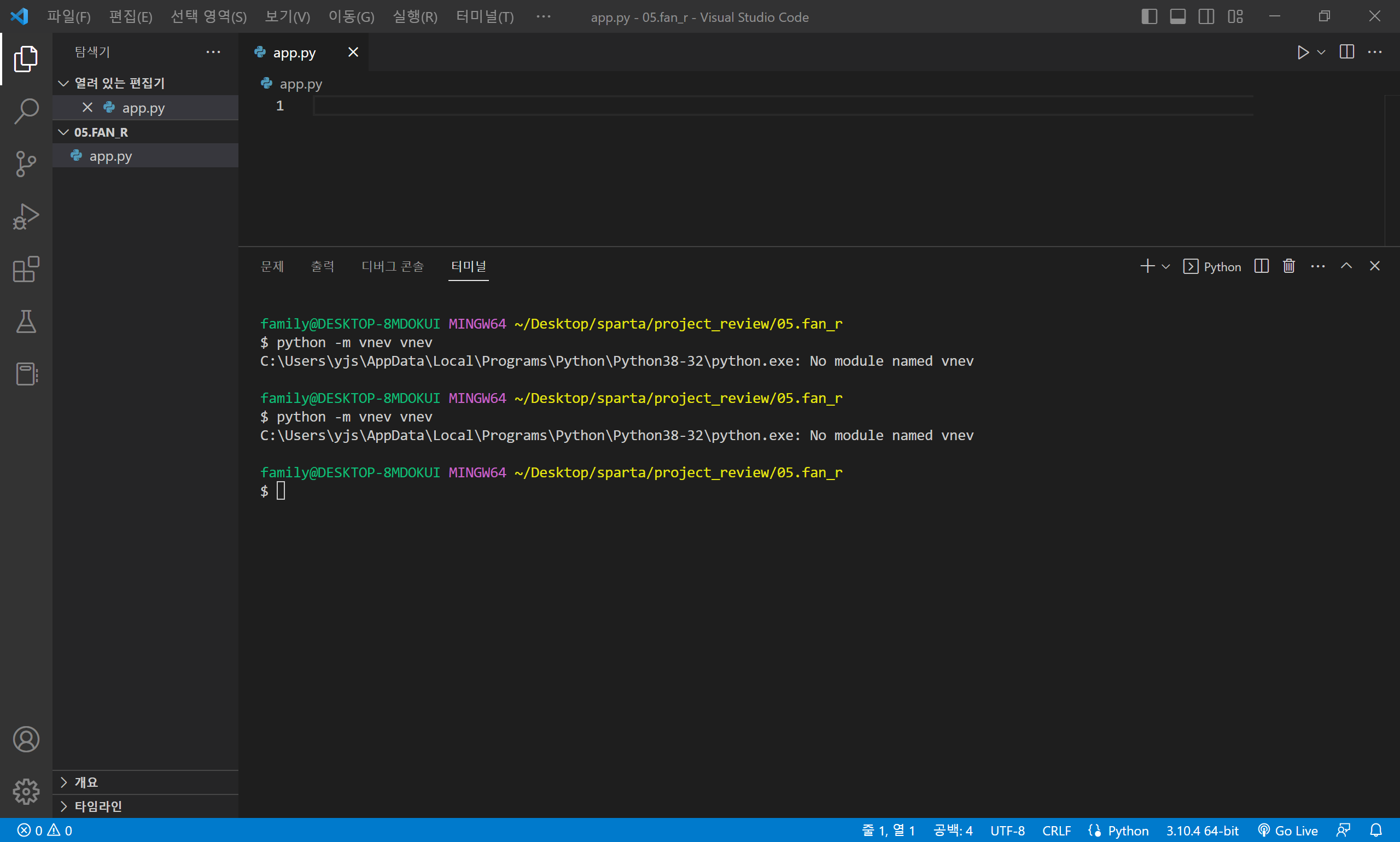Focus the terminal prompt input

281,491
